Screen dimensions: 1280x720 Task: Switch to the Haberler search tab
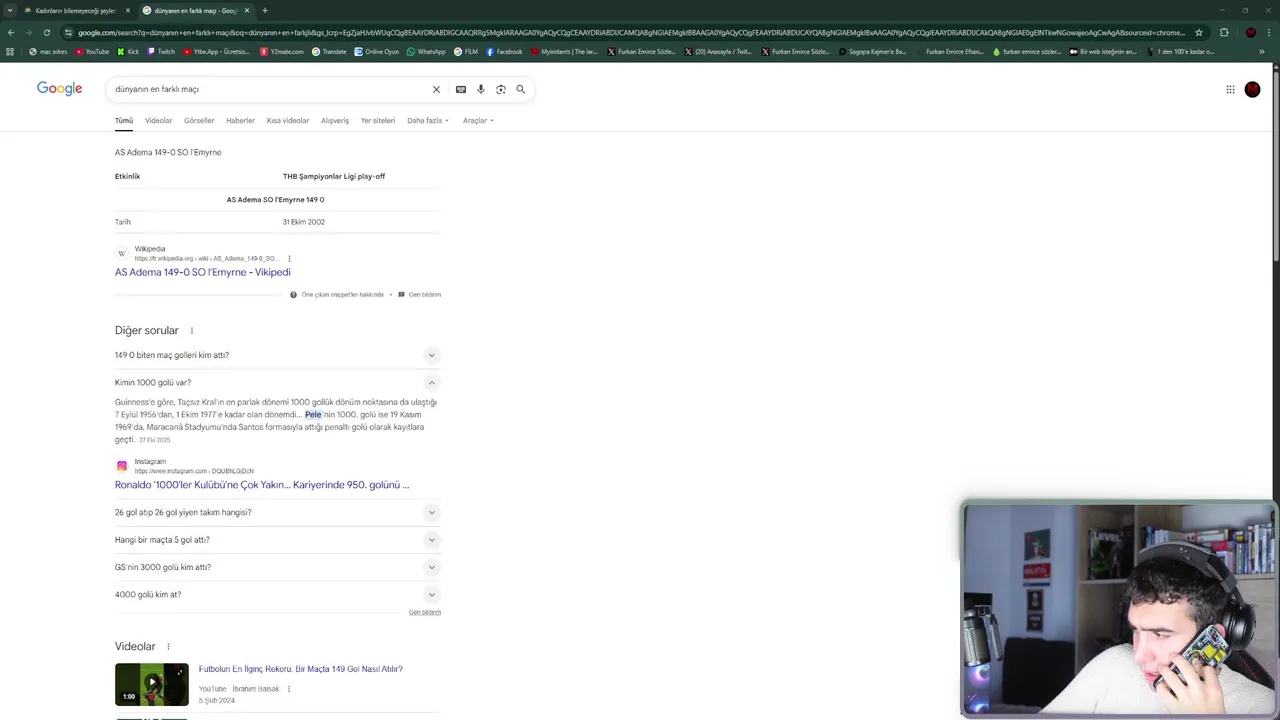[x=240, y=120]
